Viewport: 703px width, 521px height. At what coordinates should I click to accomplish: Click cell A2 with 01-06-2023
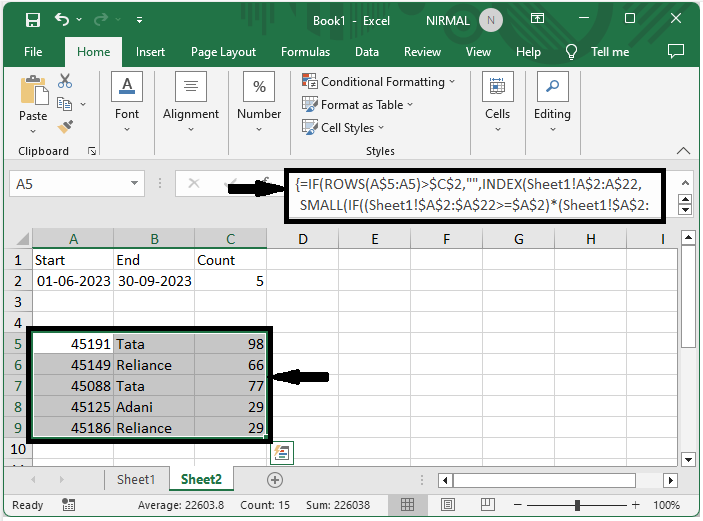click(x=73, y=281)
